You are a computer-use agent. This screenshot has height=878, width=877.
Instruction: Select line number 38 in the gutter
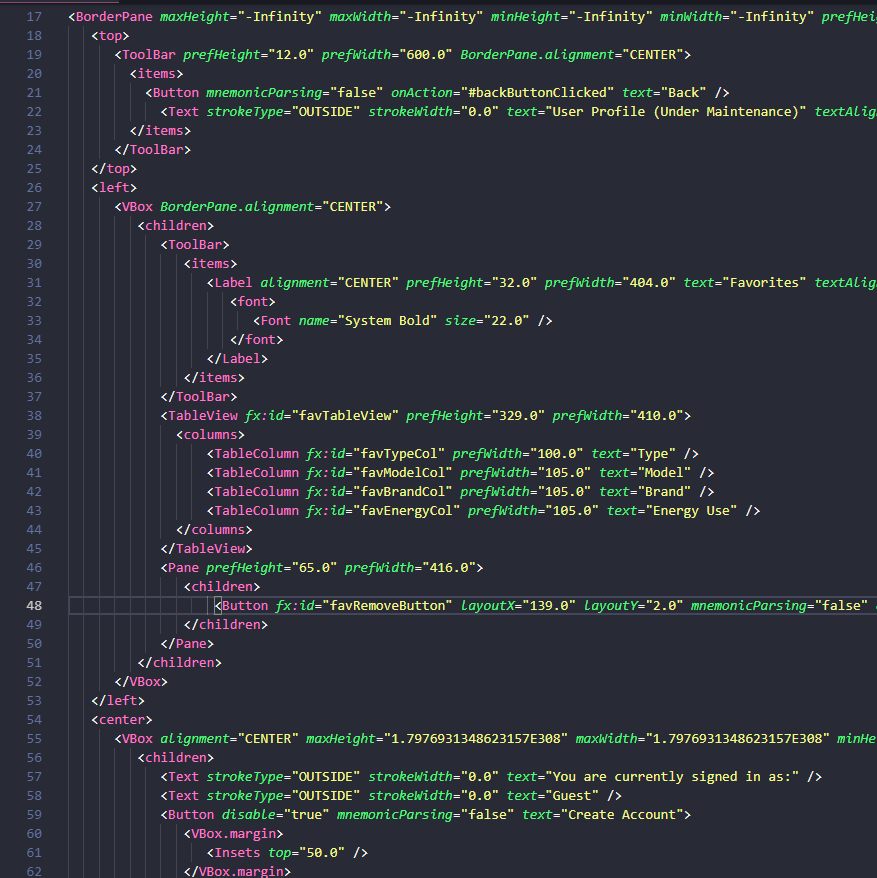[x=34, y=415]
